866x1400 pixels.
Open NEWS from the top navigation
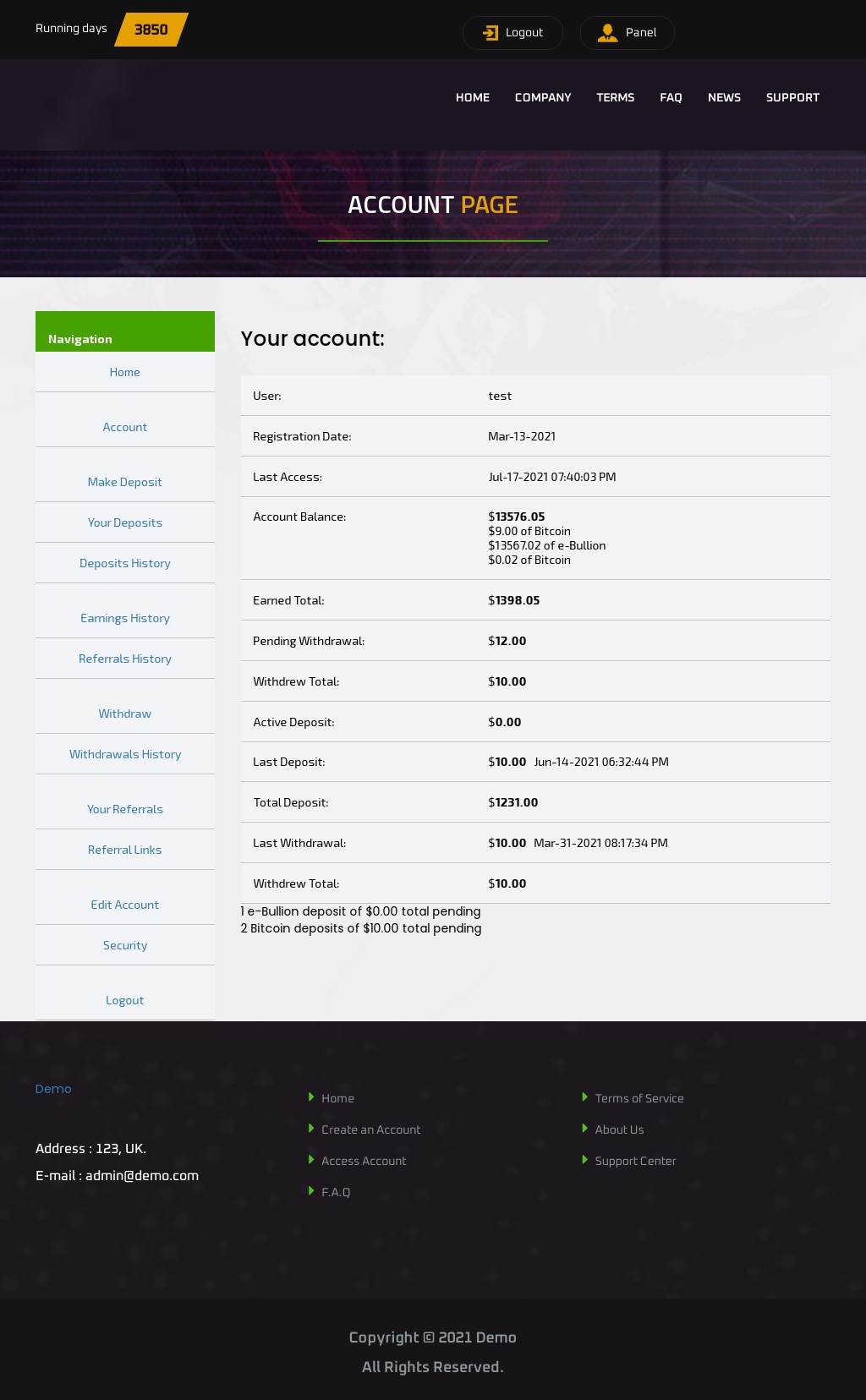point(724,97)
